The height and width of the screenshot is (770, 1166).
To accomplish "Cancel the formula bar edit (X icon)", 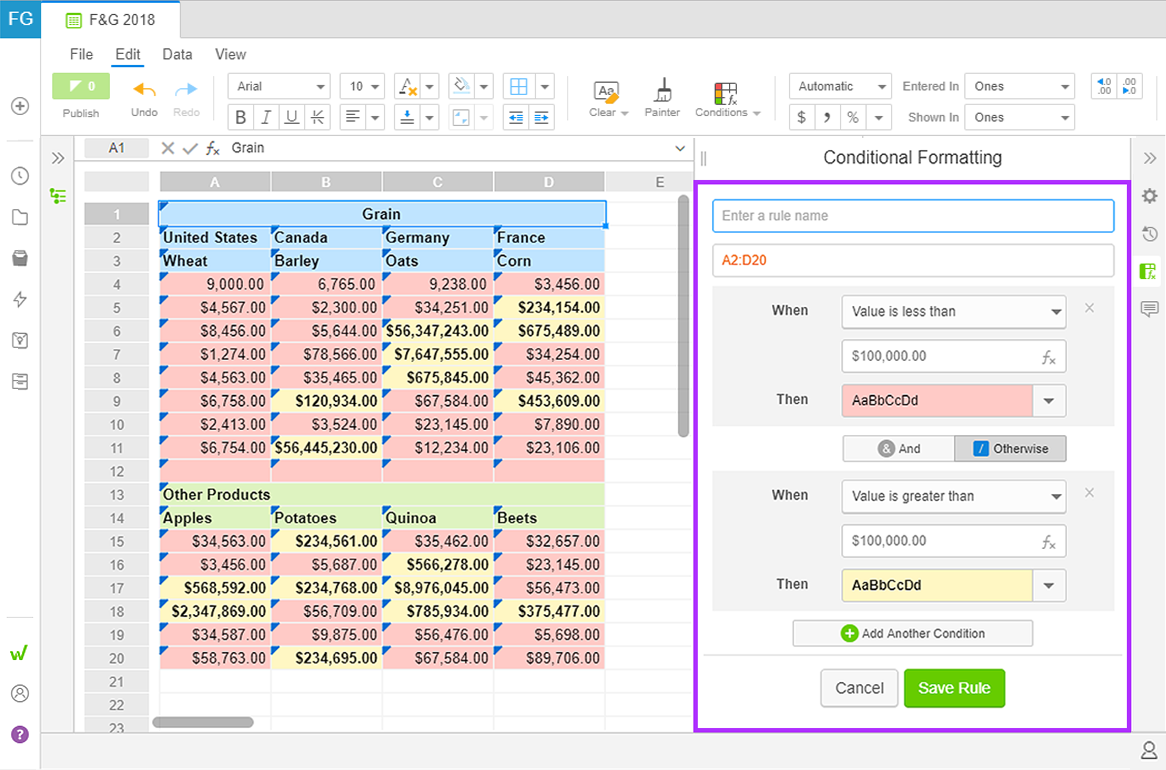I will click(168, 148).
